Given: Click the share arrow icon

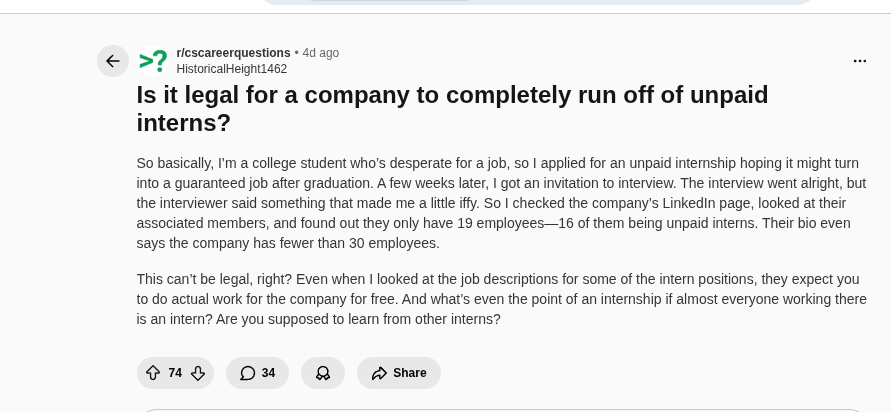Looking at the screenshot, I should 379,373.
